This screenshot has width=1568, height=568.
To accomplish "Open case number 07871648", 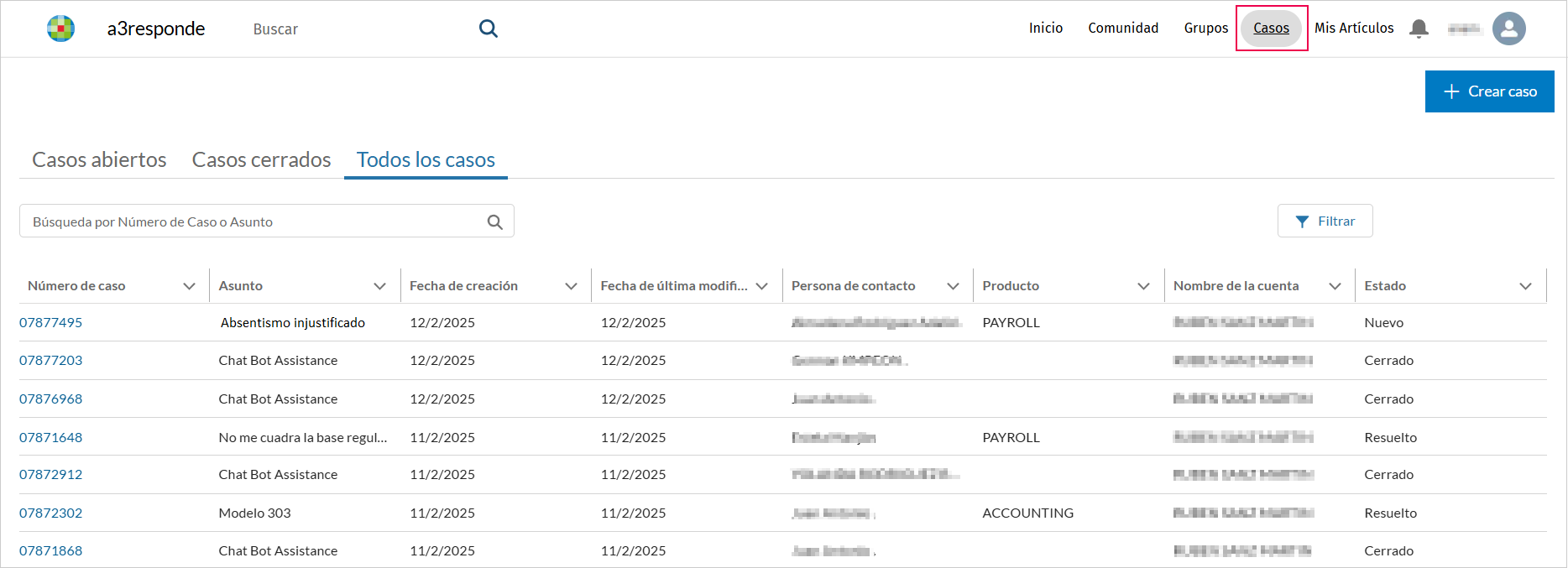I will pos(50,437).
